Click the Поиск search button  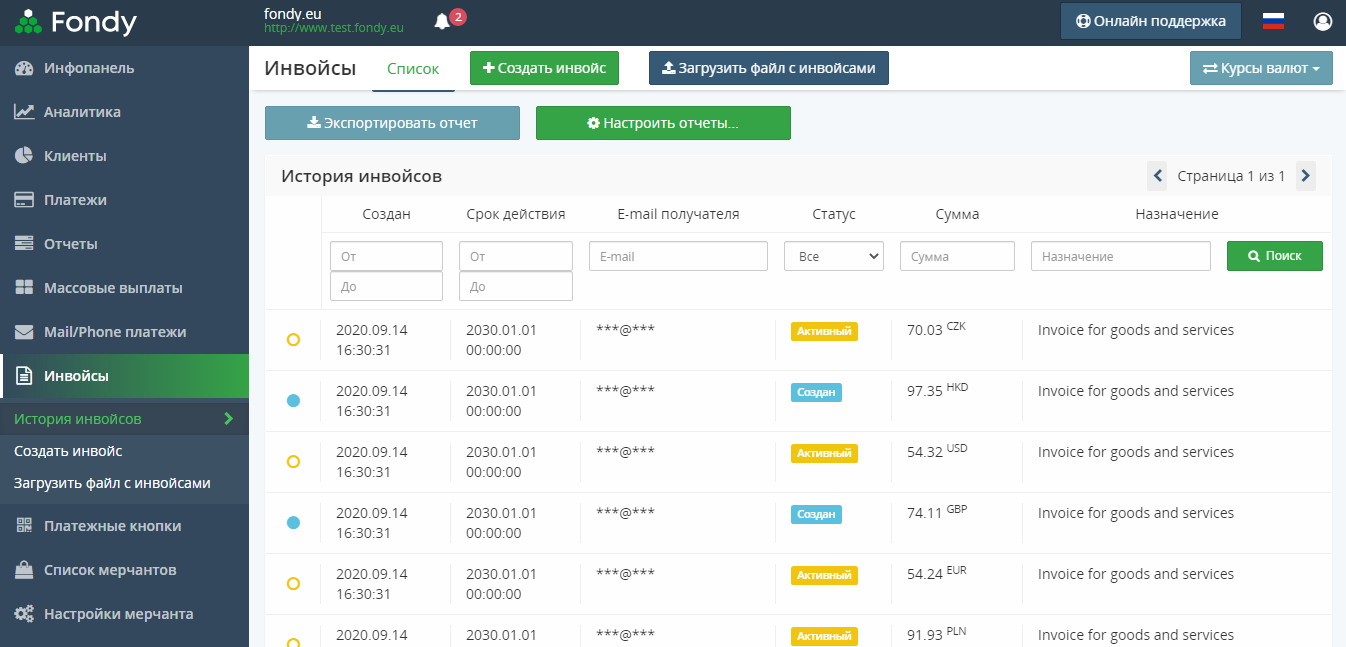click(1275, 256)
